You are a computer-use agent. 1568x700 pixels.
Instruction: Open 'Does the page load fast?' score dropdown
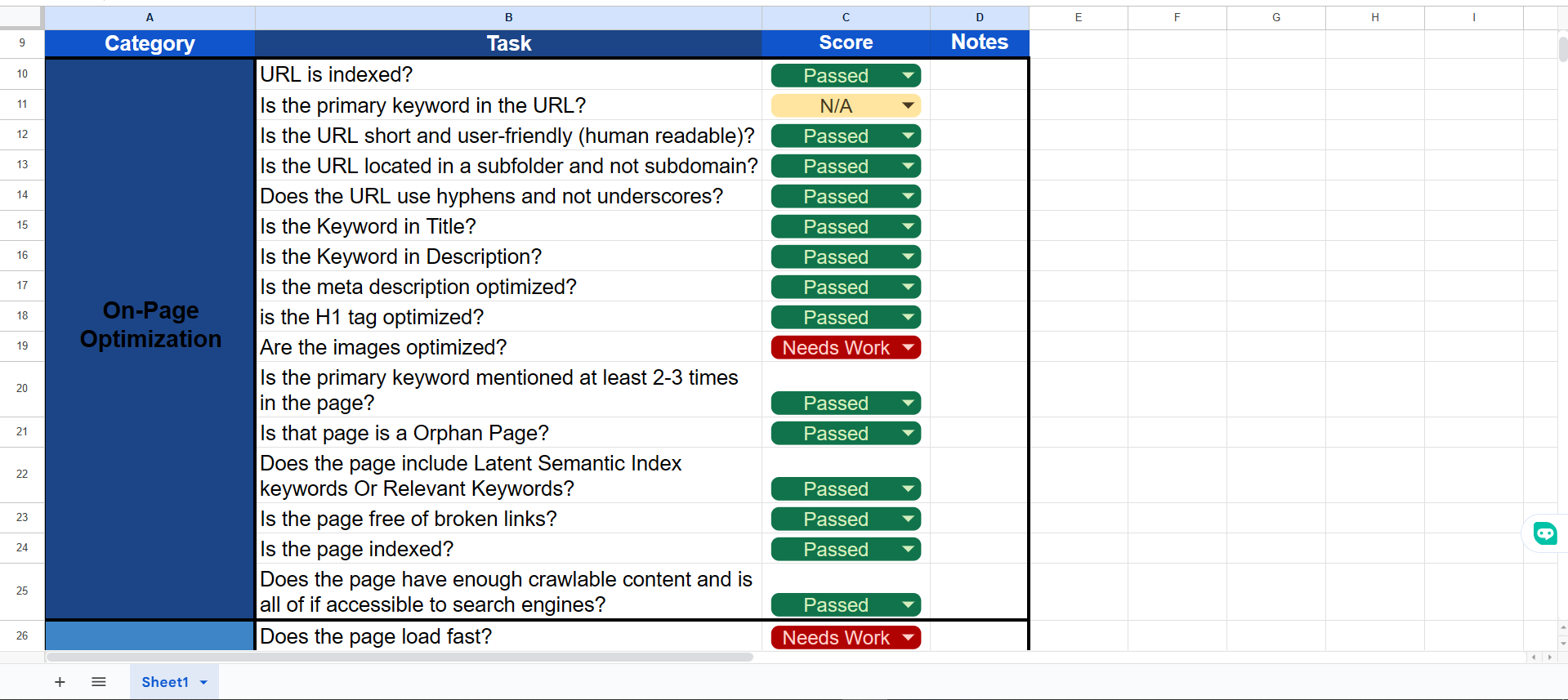coord(908,637)
